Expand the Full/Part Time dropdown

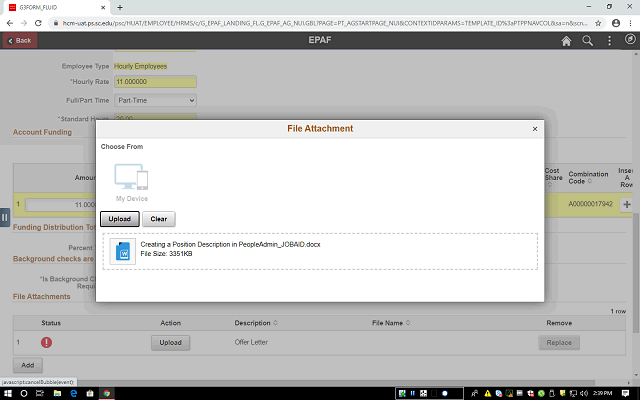point(155,100)
